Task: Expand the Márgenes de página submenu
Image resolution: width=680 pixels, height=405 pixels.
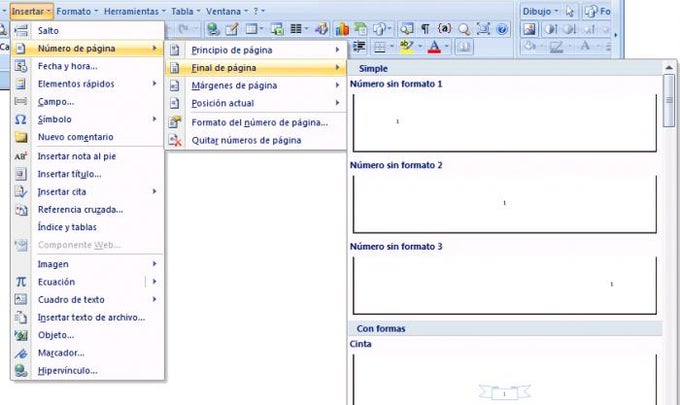Action: click(255, 85)
